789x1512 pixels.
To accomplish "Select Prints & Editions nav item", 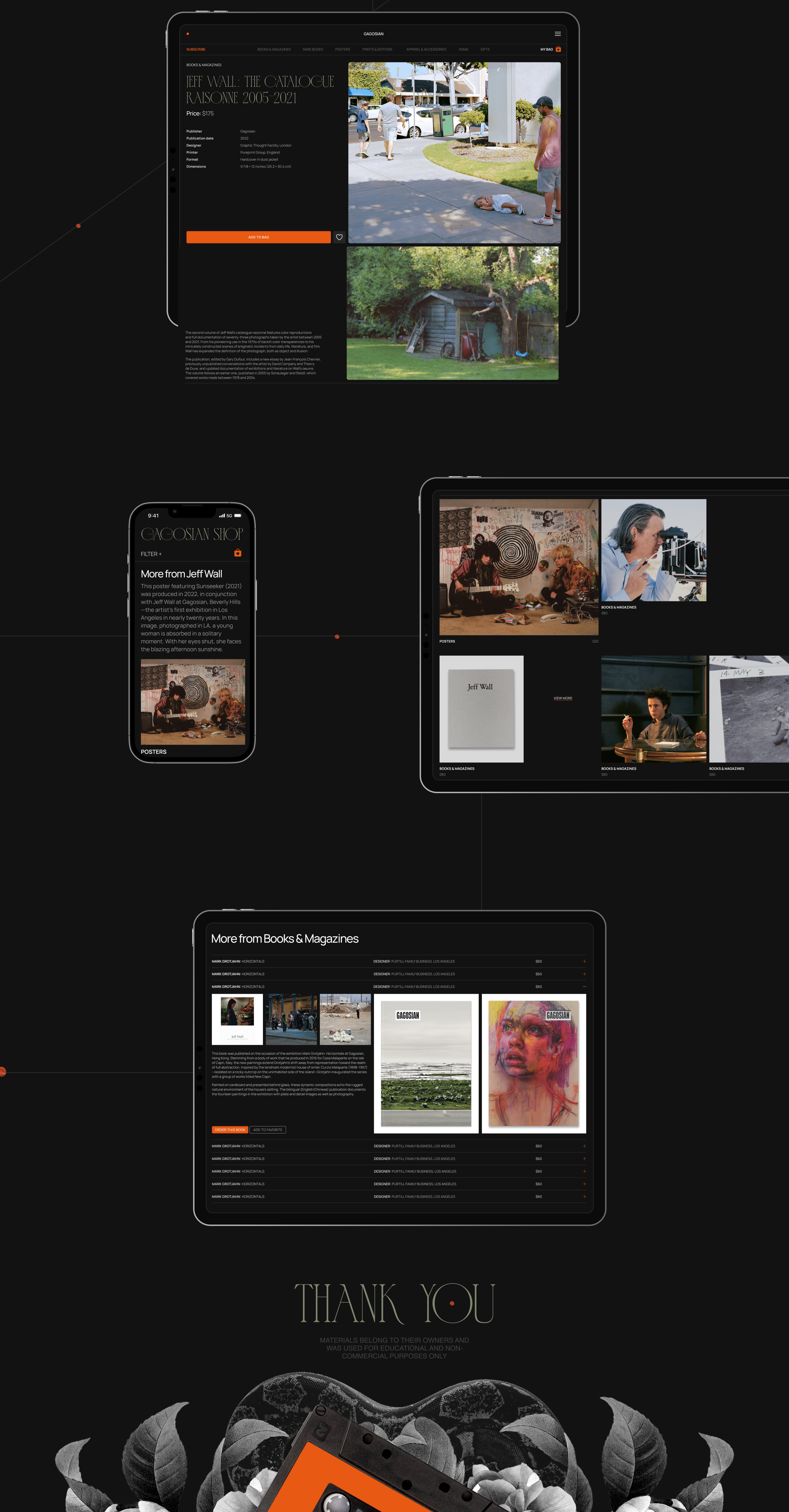I will coord(377,49).
